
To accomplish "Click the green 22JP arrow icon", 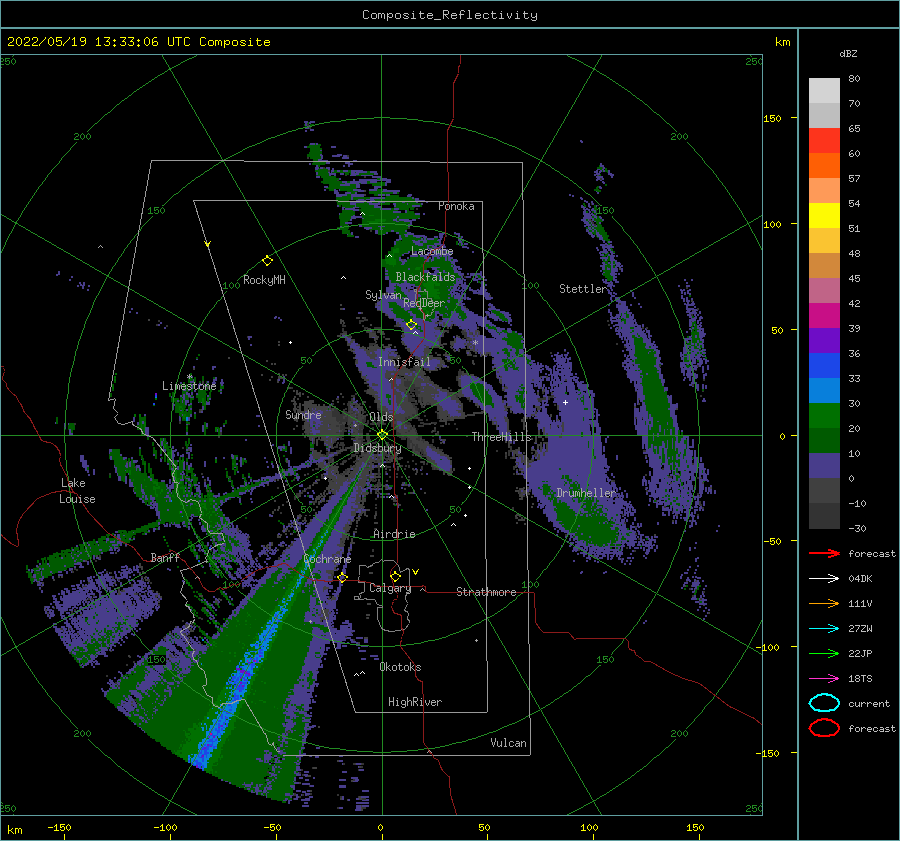I will point(824,653).
